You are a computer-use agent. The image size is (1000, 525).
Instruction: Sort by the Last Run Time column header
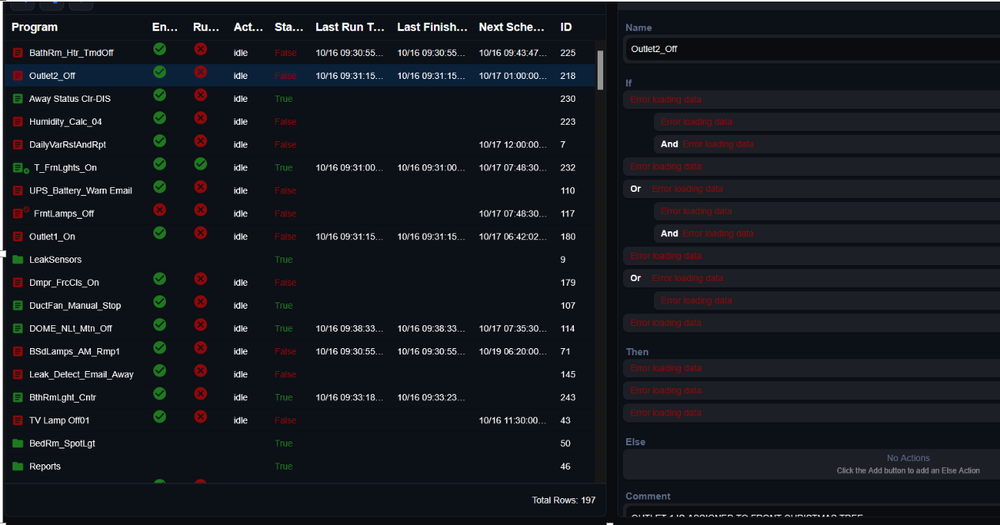(x=349, y=27)
